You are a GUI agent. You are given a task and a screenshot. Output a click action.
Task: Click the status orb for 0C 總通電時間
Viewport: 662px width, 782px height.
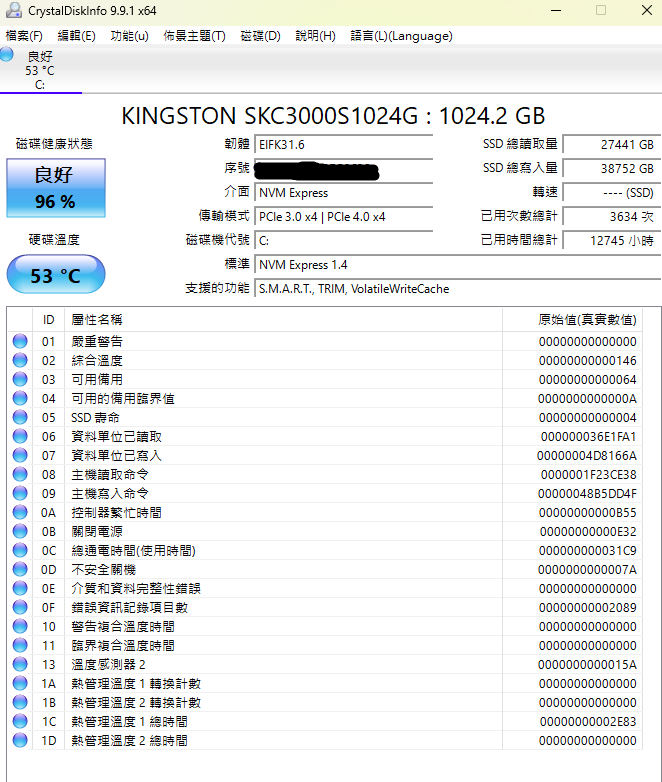[x=20, y=550]
